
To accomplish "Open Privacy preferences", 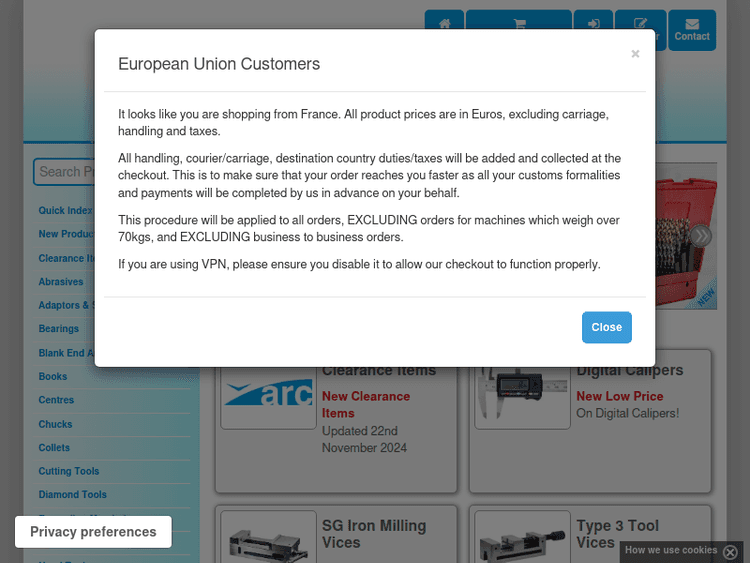I will coord(93,532).
